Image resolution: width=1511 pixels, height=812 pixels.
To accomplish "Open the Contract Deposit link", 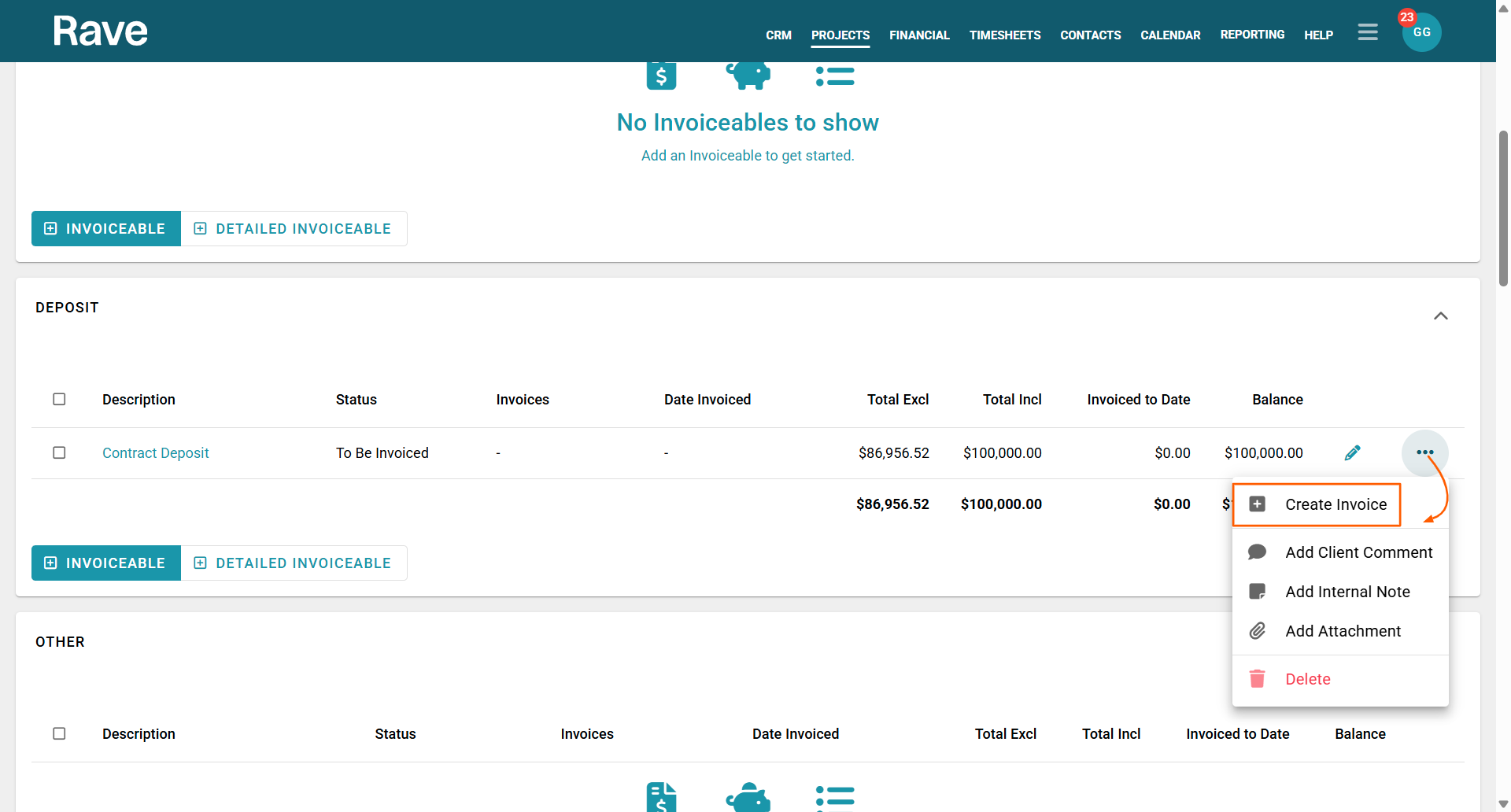I will pos(155,452).
